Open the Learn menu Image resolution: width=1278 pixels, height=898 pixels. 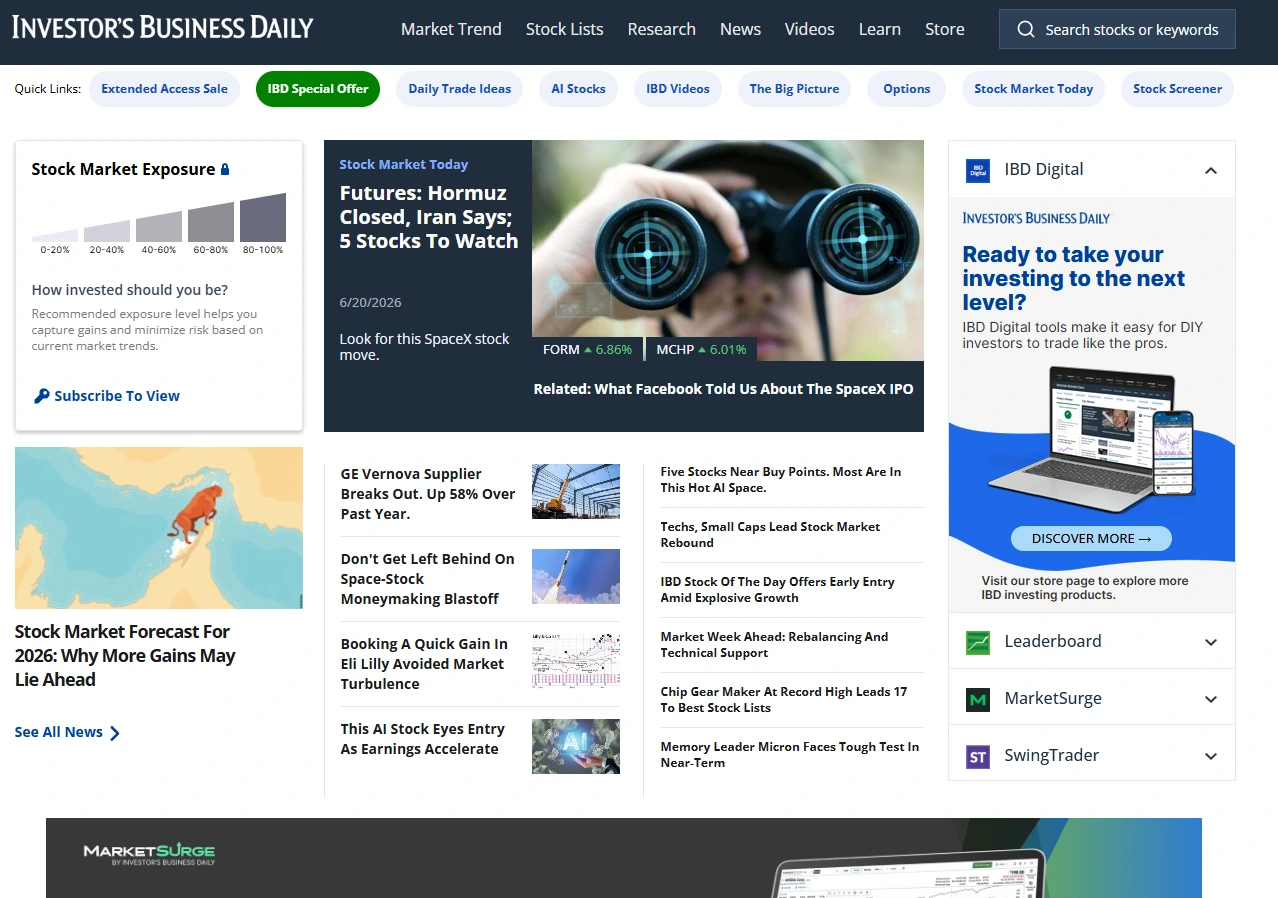tap(880, 29)
